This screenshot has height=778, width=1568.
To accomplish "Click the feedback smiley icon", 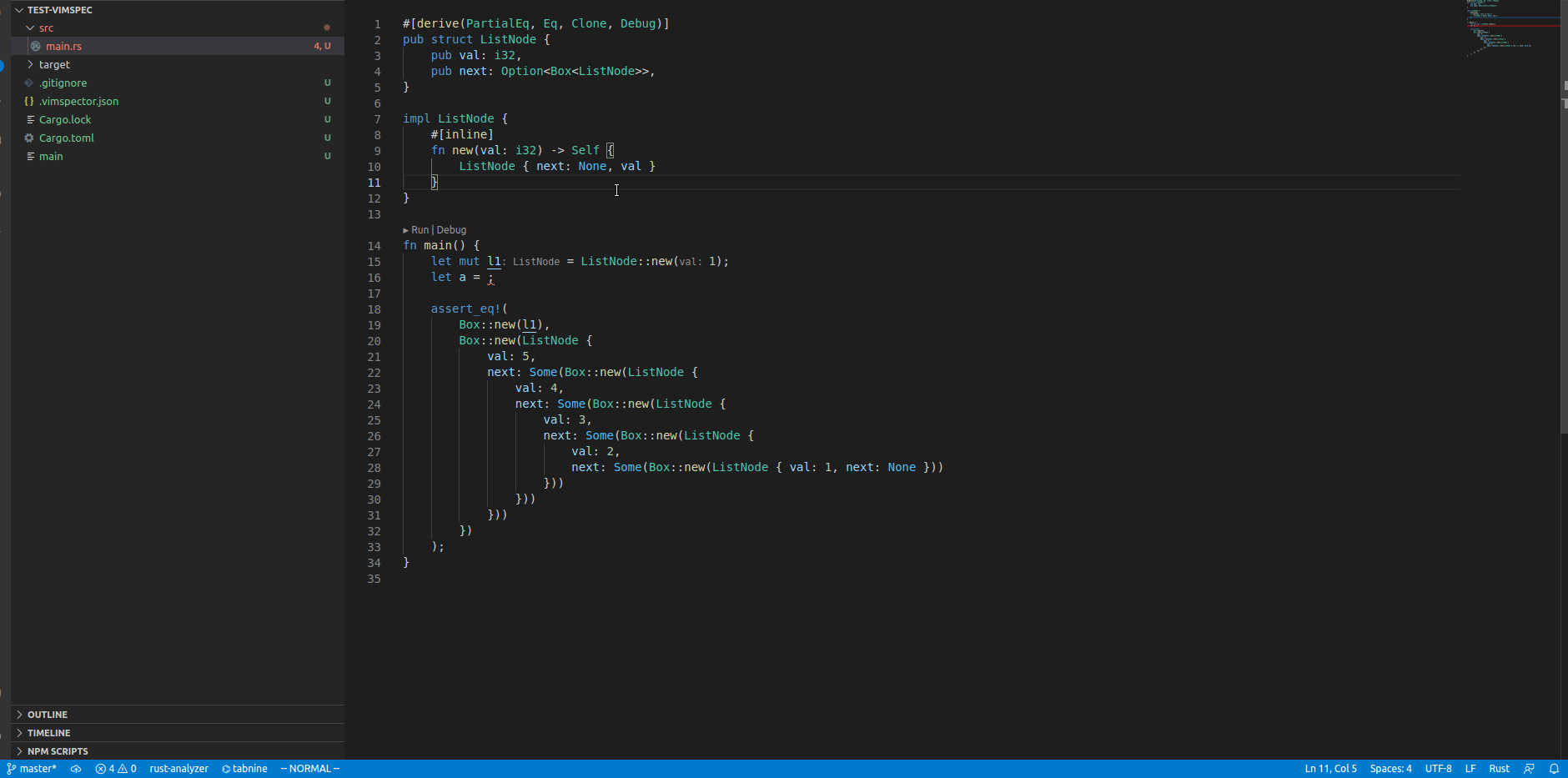I will click(1529, 768).
